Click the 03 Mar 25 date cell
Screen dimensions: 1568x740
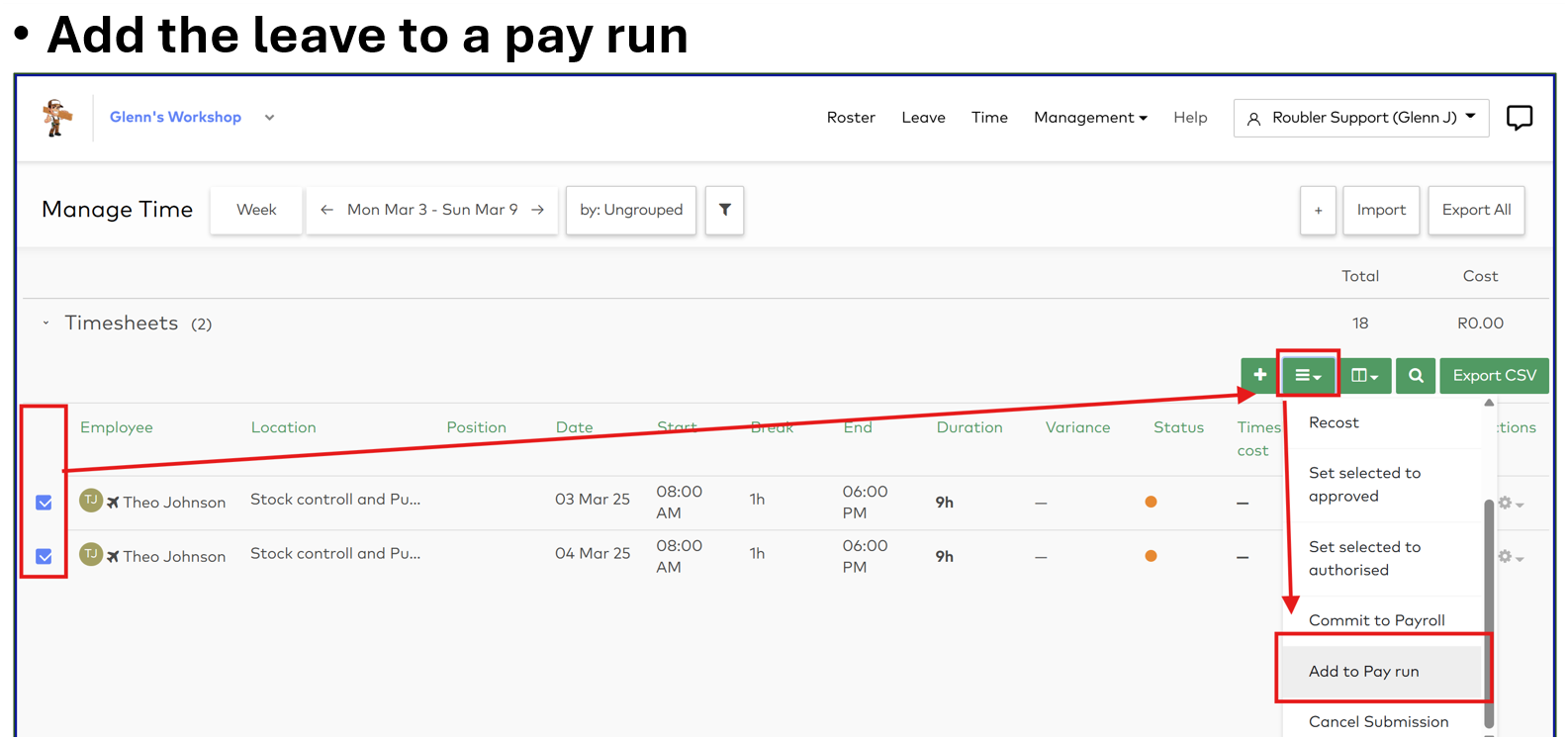pyautogui.click(x=593, y=500)
